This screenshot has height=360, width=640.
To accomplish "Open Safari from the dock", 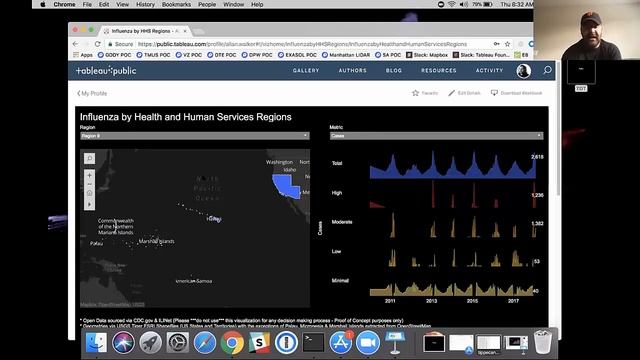I will (x=204, y=342).
